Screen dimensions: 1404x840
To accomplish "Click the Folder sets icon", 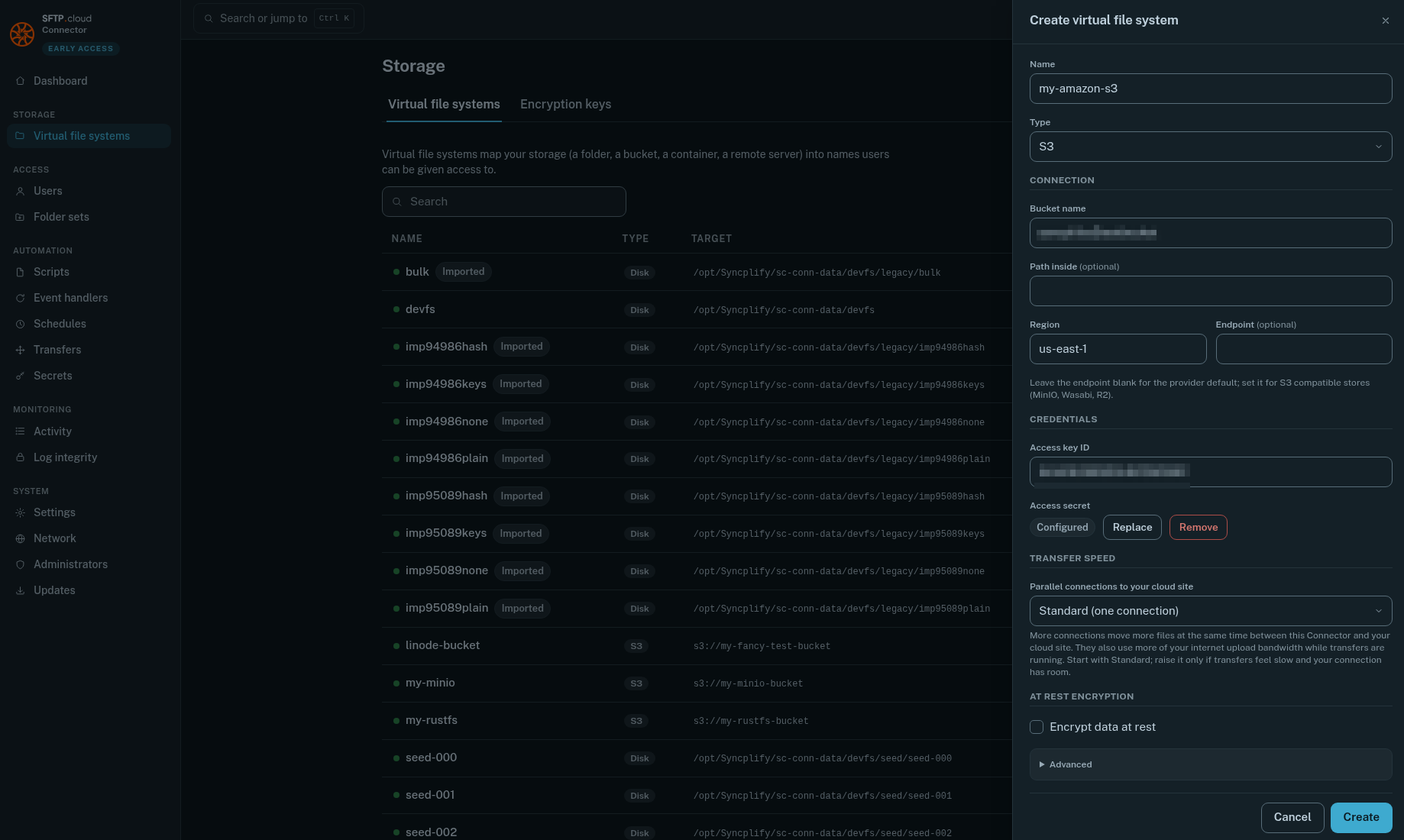I will click(x=20, y=217).
